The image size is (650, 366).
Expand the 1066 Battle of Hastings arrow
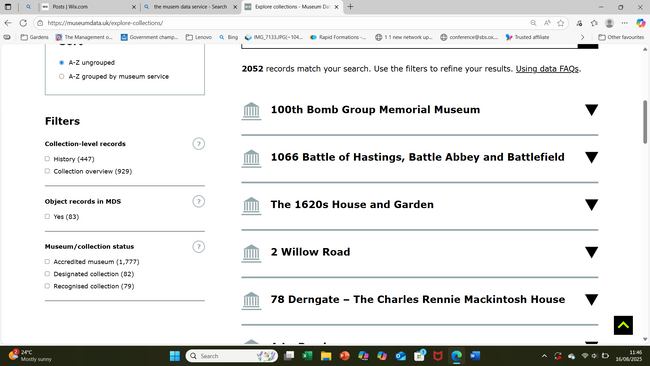(x=592, y=158)
